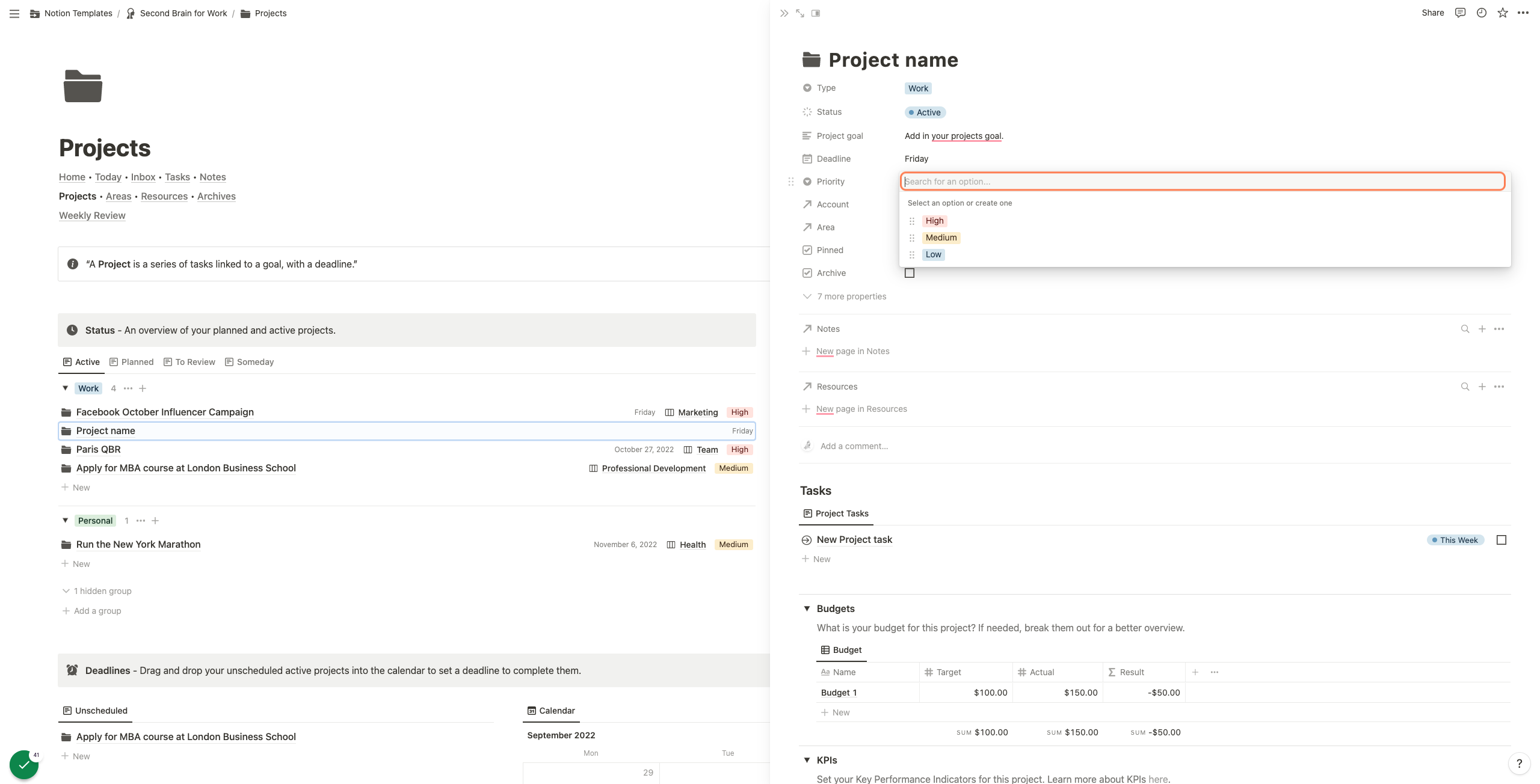Search within the Resources relation
Image resolution: width=1540 pixels, height=784 pixels.
point(1465,387)
